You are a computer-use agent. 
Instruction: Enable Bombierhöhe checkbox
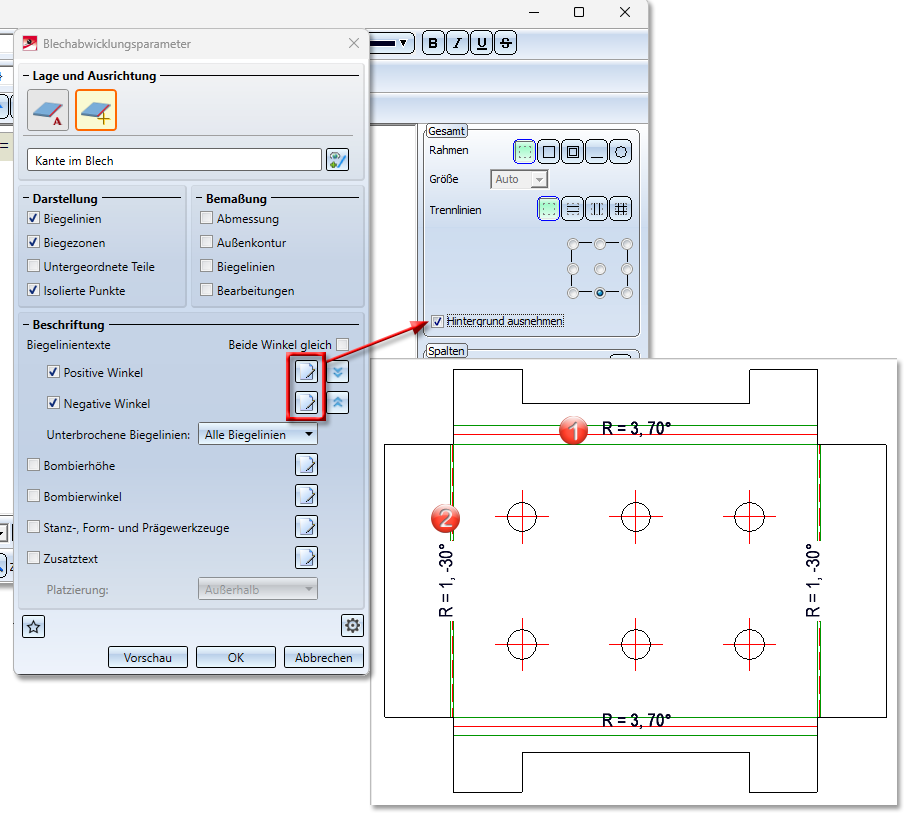coord(34,465)
